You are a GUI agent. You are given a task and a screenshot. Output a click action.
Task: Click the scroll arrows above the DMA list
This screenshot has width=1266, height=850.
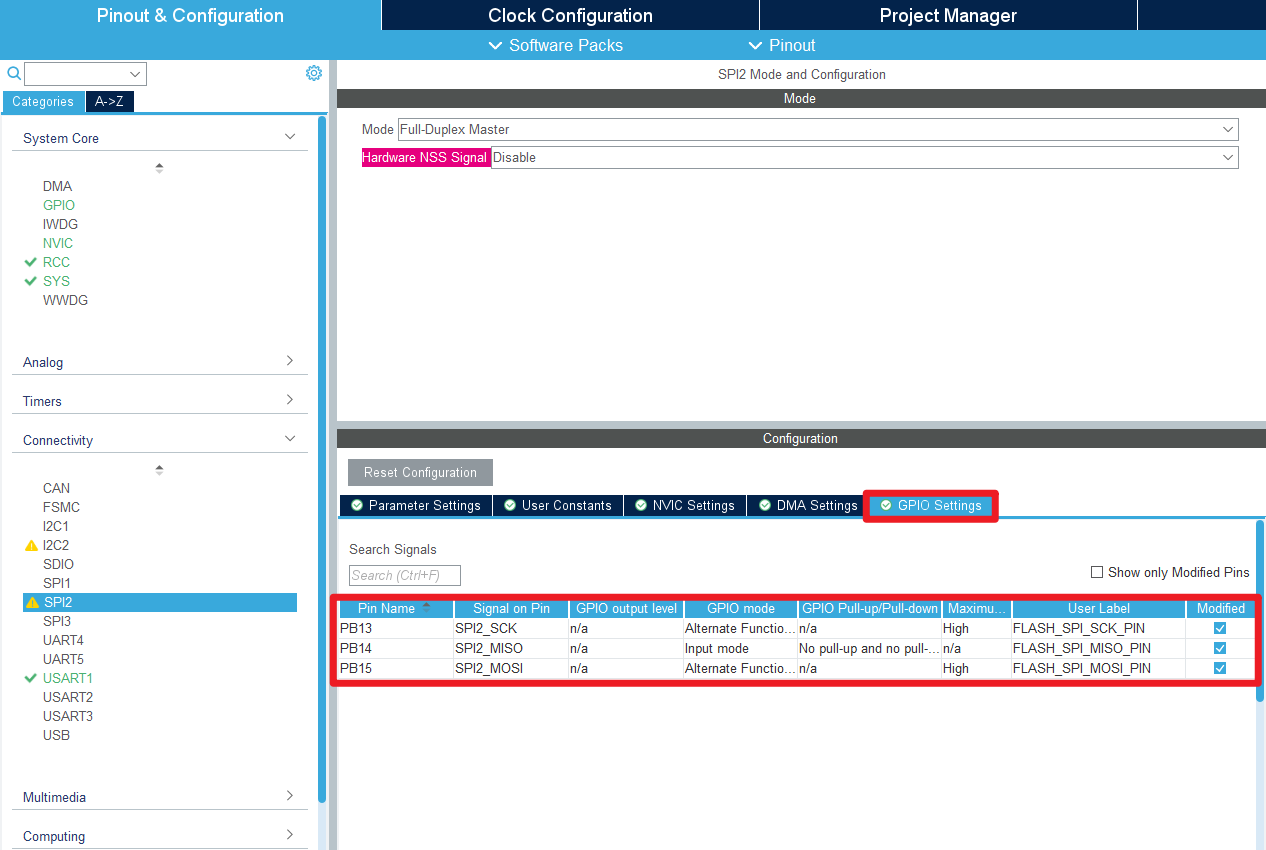pos(159,168)
